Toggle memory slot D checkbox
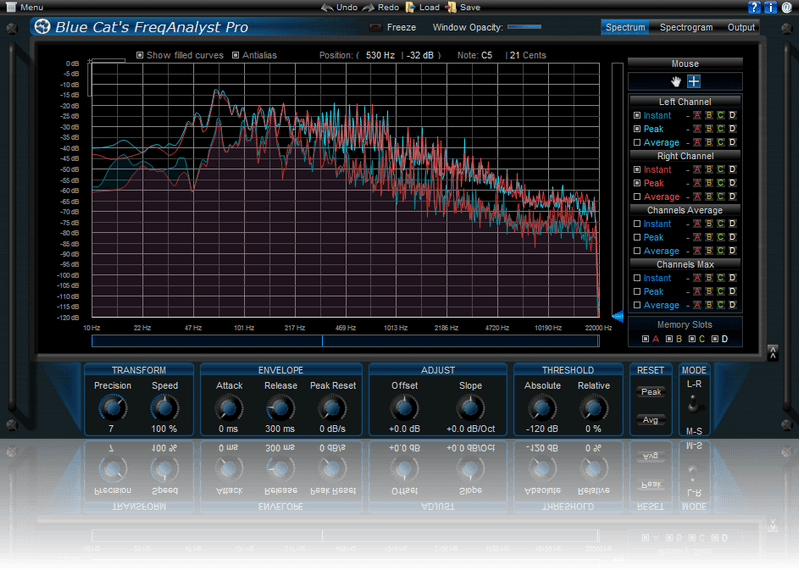This screenshot has height=570, width=800. pyautogui.click(x=715, y=339)
